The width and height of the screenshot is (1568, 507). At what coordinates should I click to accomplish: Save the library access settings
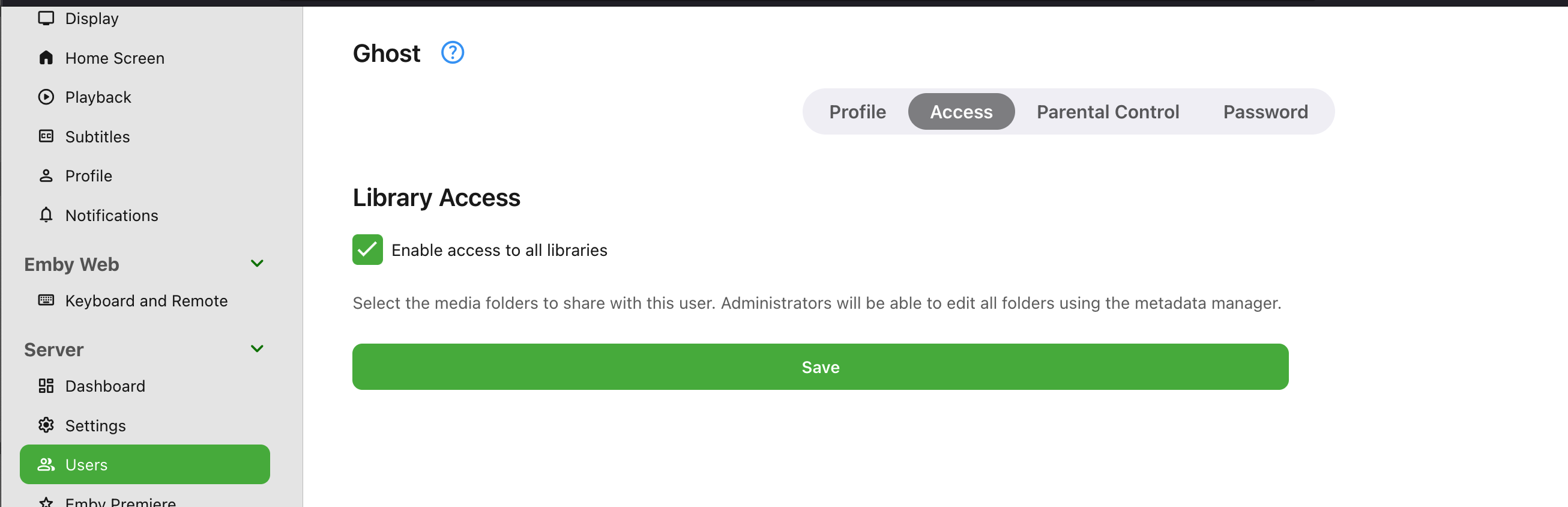[820, 366]
